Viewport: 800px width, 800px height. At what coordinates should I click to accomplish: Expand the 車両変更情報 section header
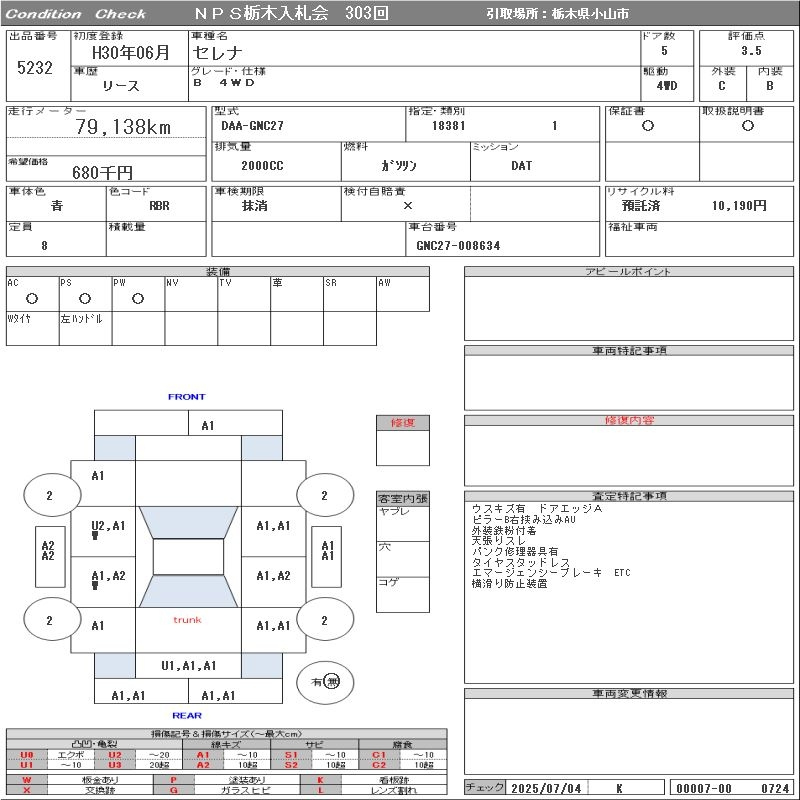click(628, 693)
